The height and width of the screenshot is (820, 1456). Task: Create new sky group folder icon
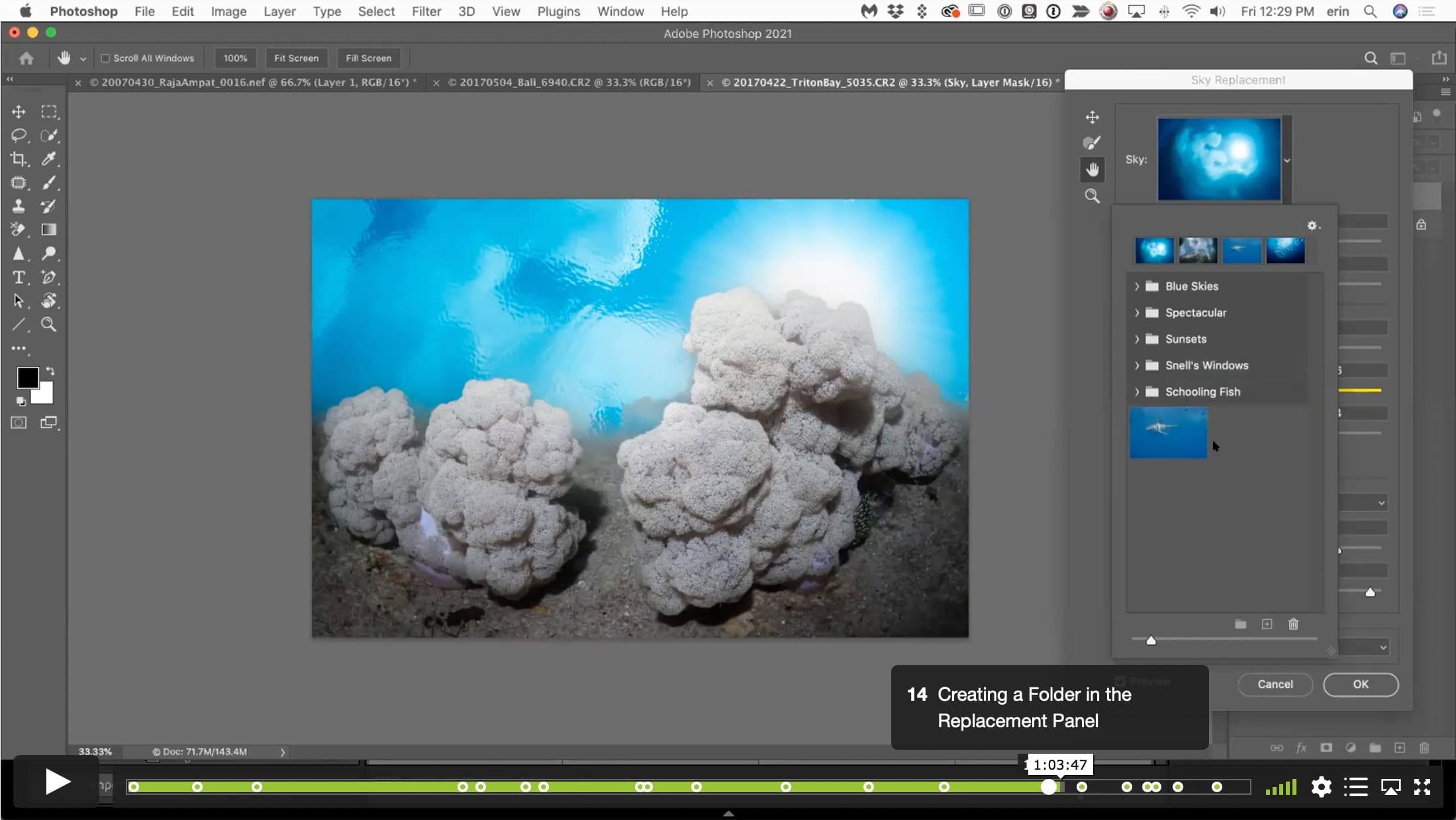click(1241, 624)
